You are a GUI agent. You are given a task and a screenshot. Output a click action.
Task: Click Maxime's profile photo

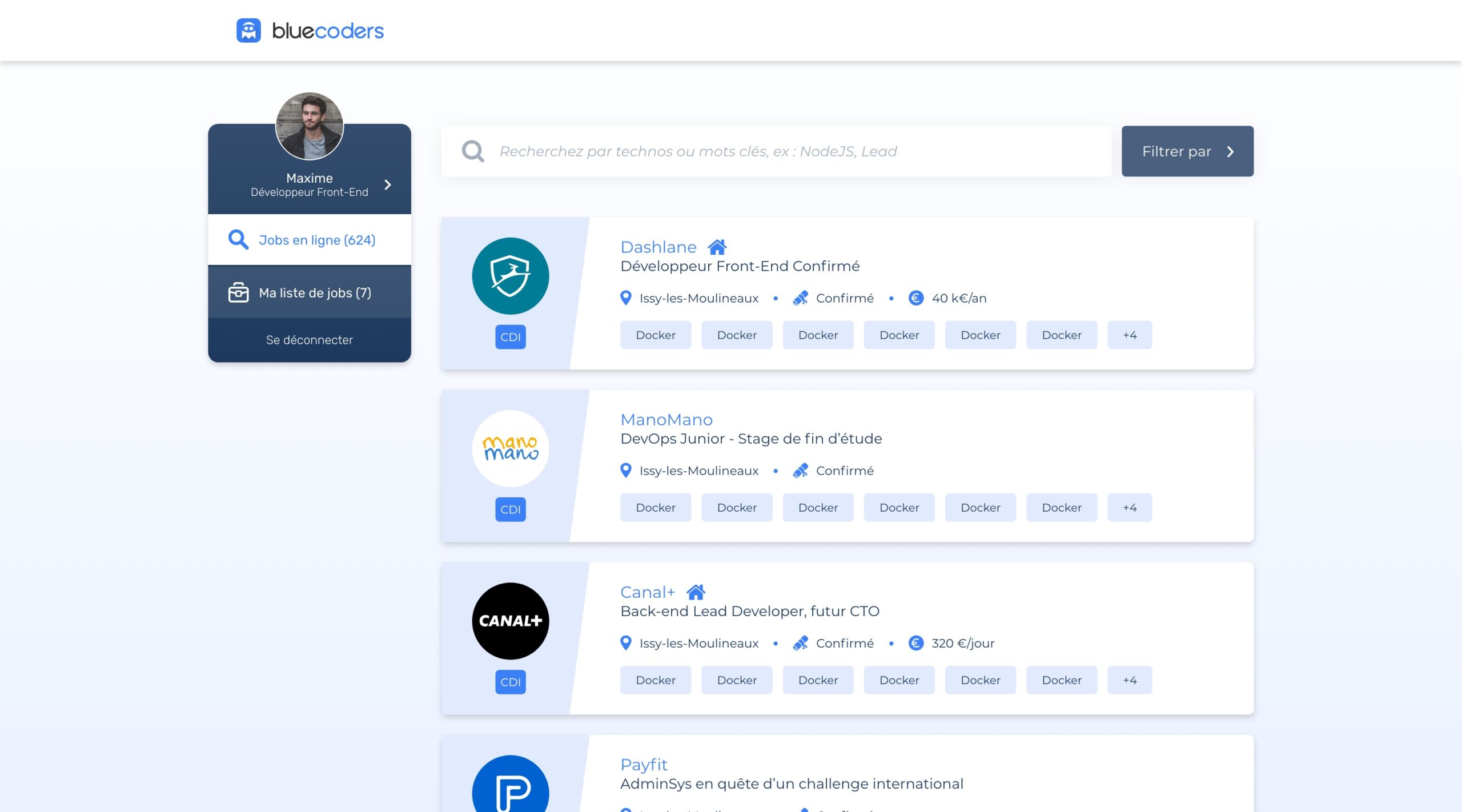[x=310, y=126]
